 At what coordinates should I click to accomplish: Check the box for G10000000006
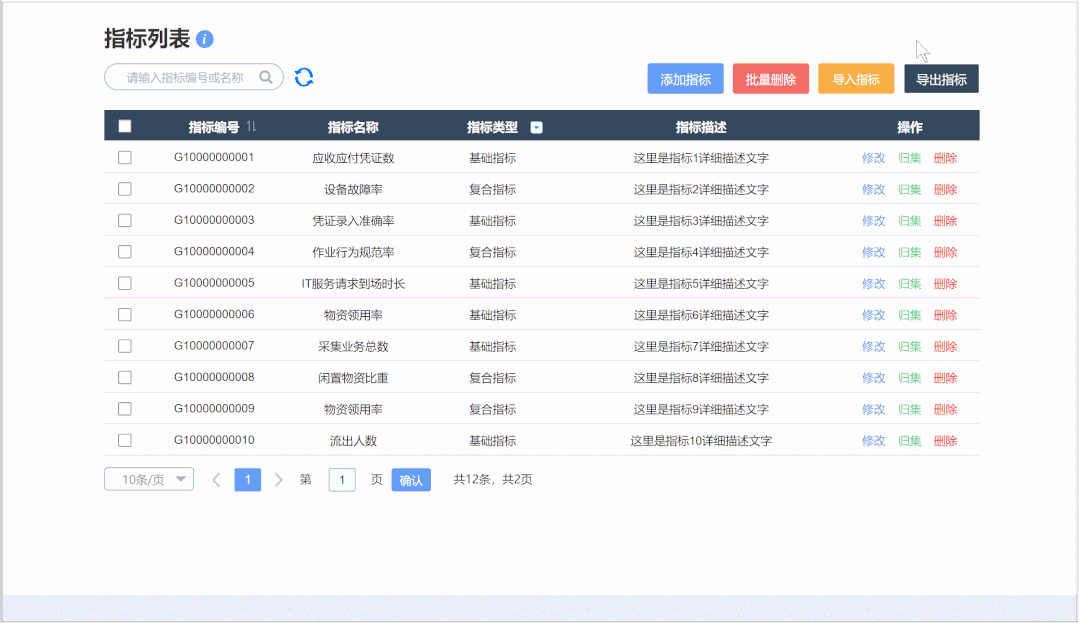tap(125, 315)
